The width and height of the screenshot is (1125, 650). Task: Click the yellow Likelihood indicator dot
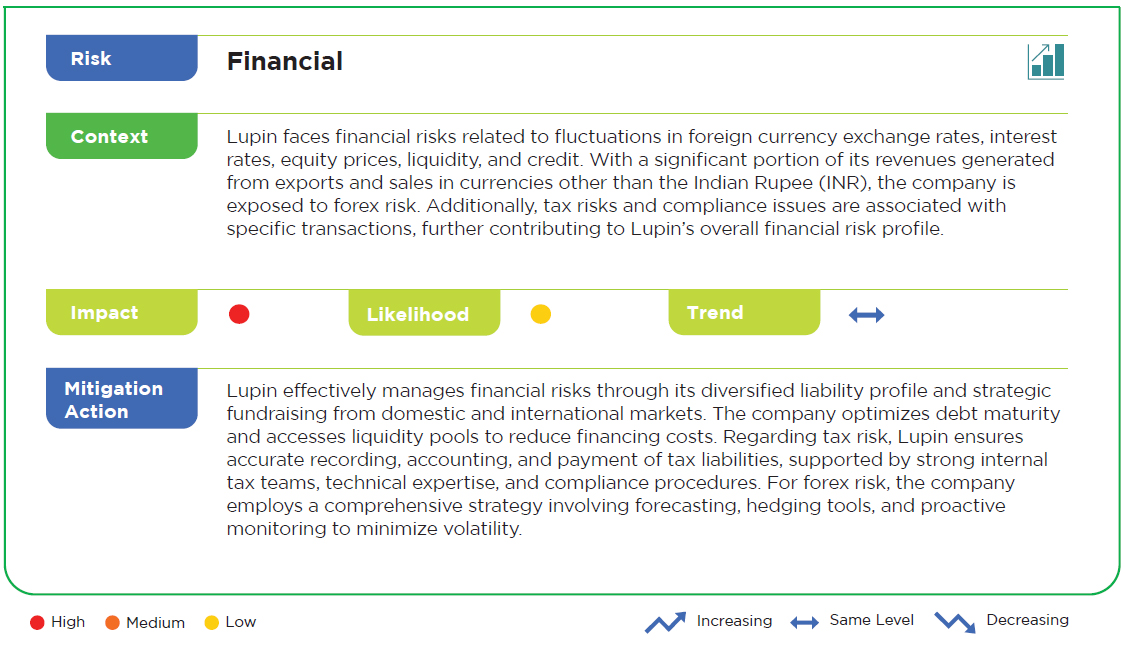[x=540, y=314]
